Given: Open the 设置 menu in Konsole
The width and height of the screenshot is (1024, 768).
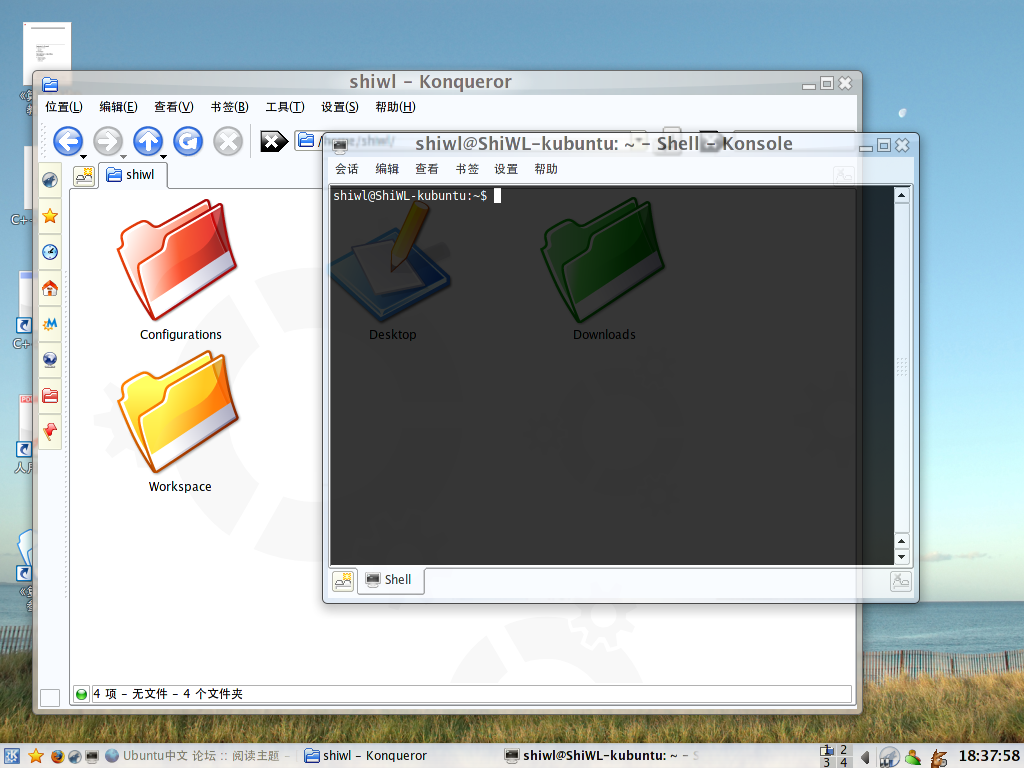Looking at the screenshot, I should [x=506, y=169].
